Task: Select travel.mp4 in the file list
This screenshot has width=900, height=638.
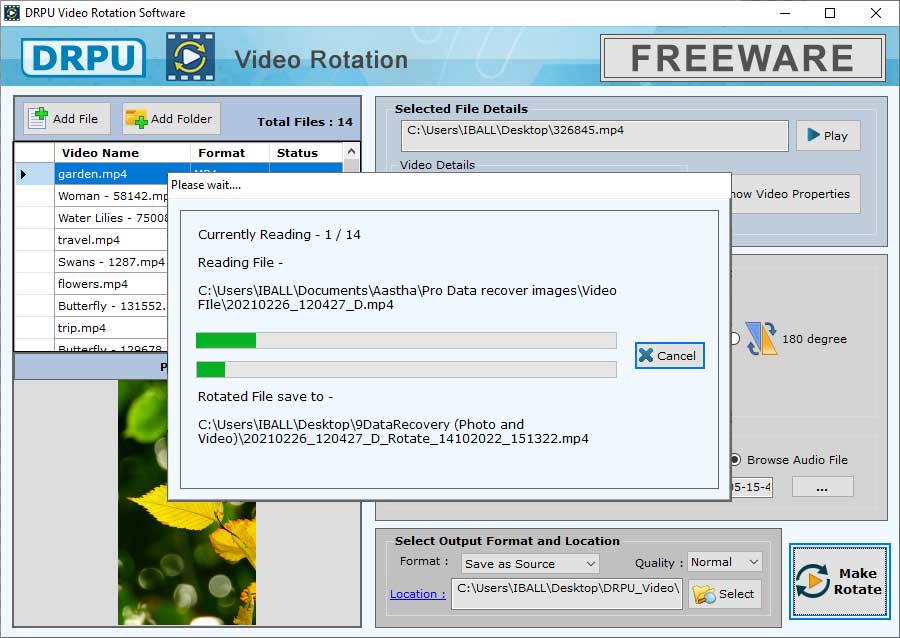Action: click(x=112, y=240)
